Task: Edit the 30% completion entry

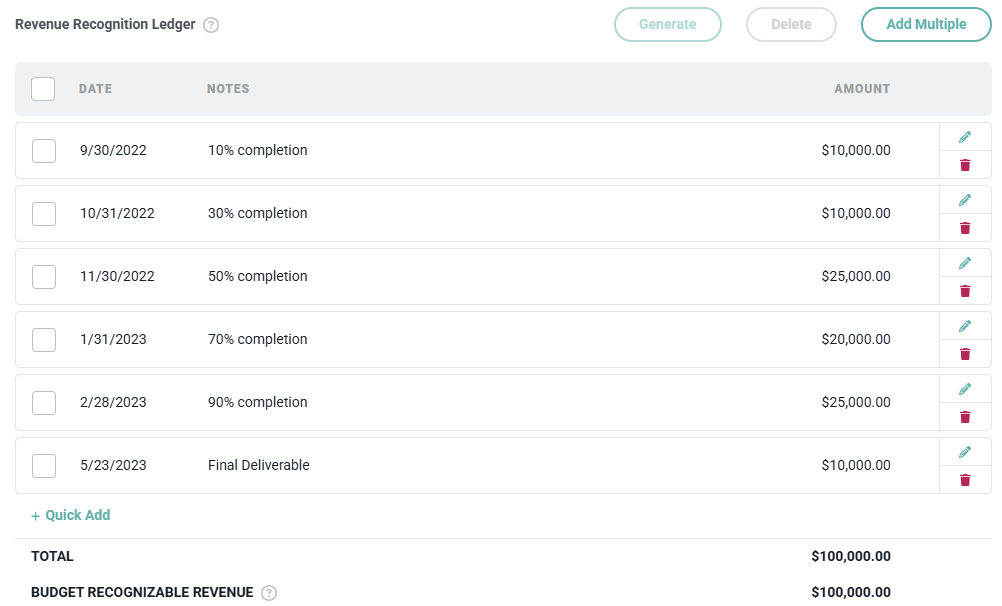Action: (965, 200)
